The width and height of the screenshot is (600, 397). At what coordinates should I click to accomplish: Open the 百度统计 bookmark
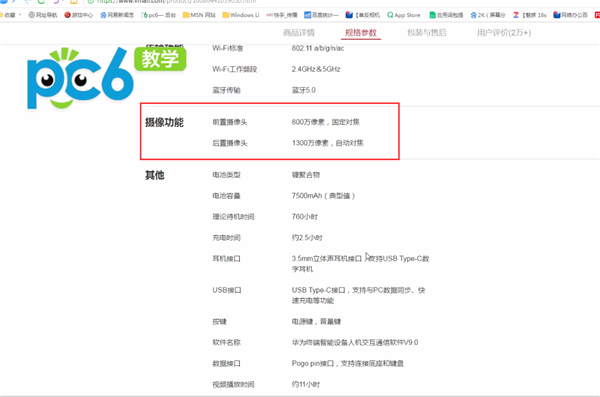[x=321, y=15]
